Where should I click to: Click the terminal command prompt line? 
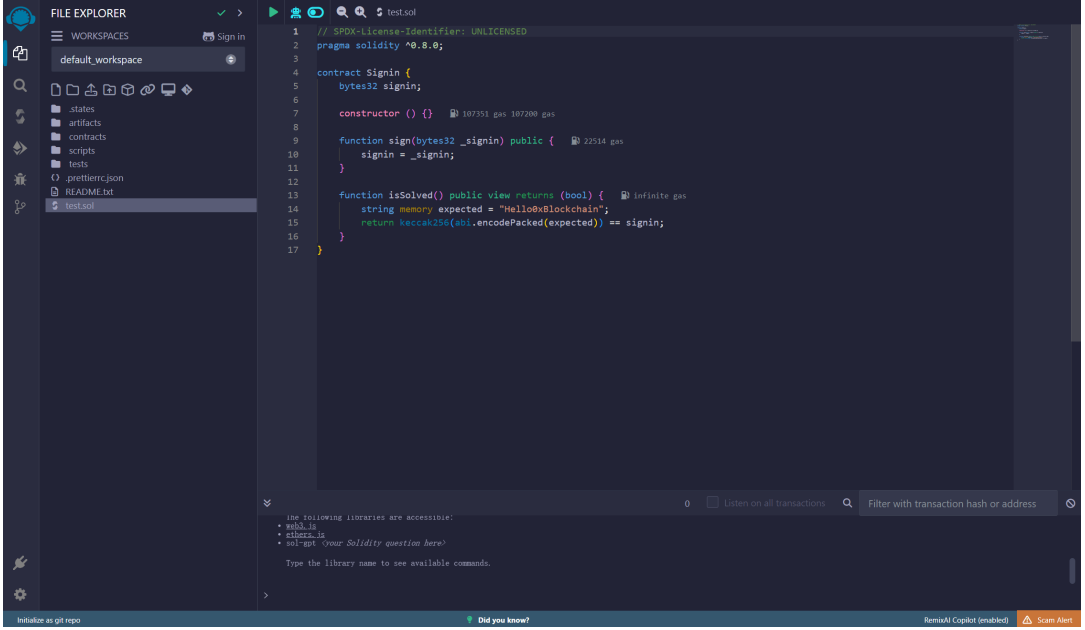664,595
